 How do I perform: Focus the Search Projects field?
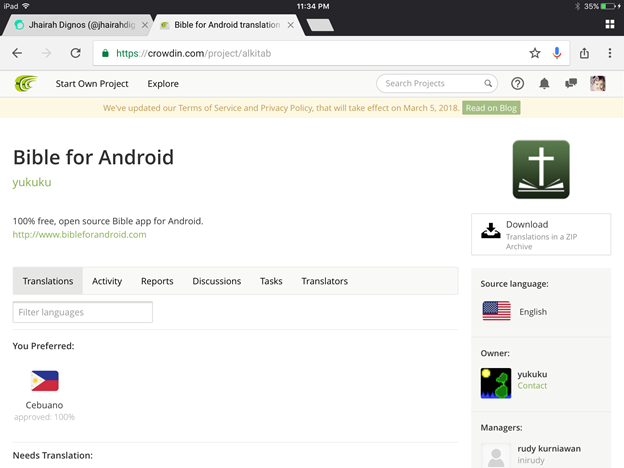point(437,84)
